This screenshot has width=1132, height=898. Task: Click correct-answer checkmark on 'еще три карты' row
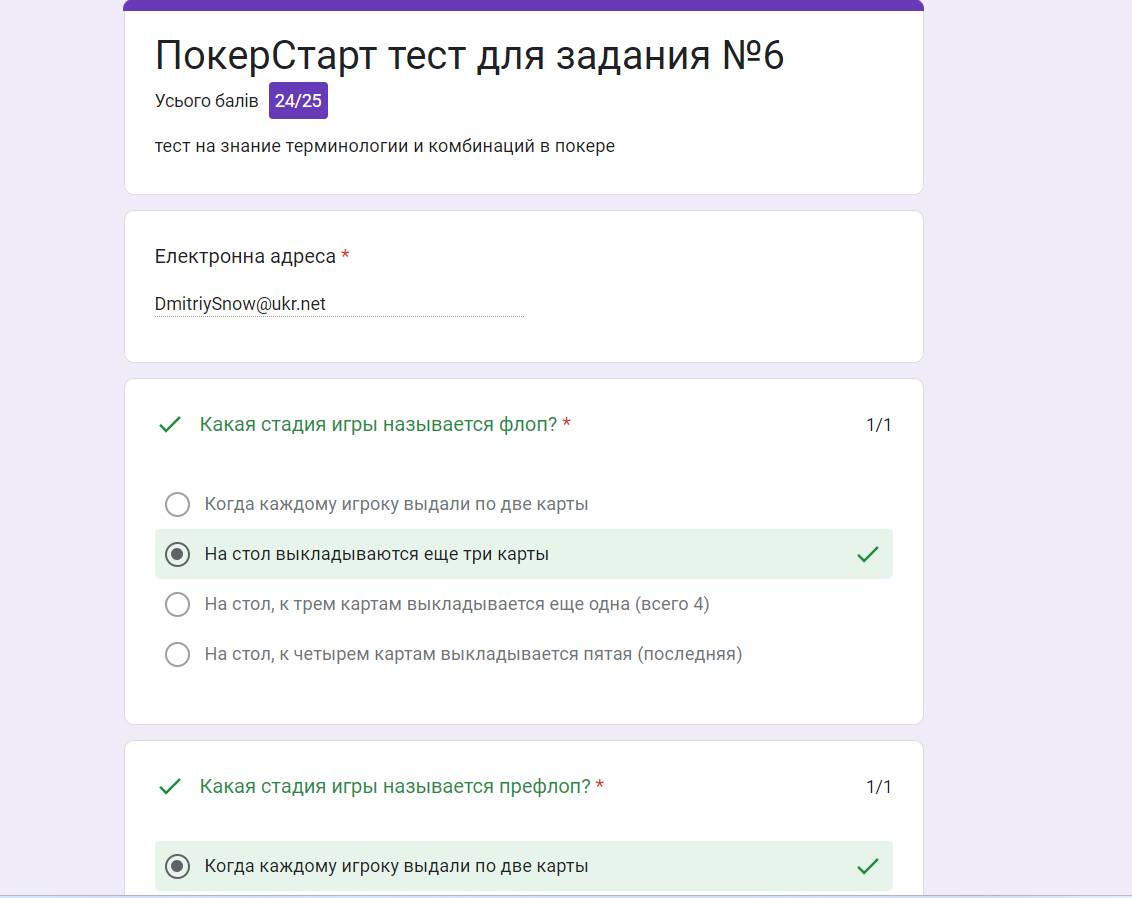[x=868, y=554]
